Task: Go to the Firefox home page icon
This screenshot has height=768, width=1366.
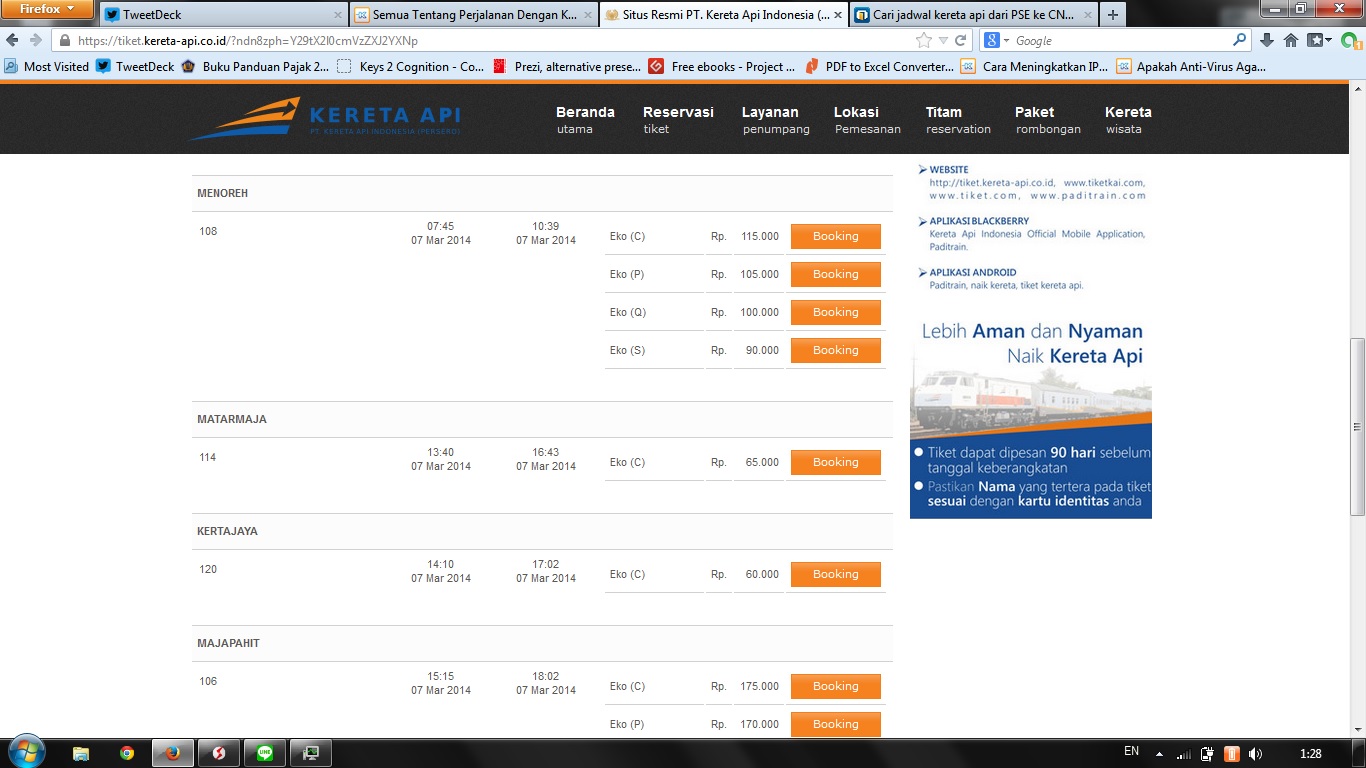Action: coord(1291,40)
